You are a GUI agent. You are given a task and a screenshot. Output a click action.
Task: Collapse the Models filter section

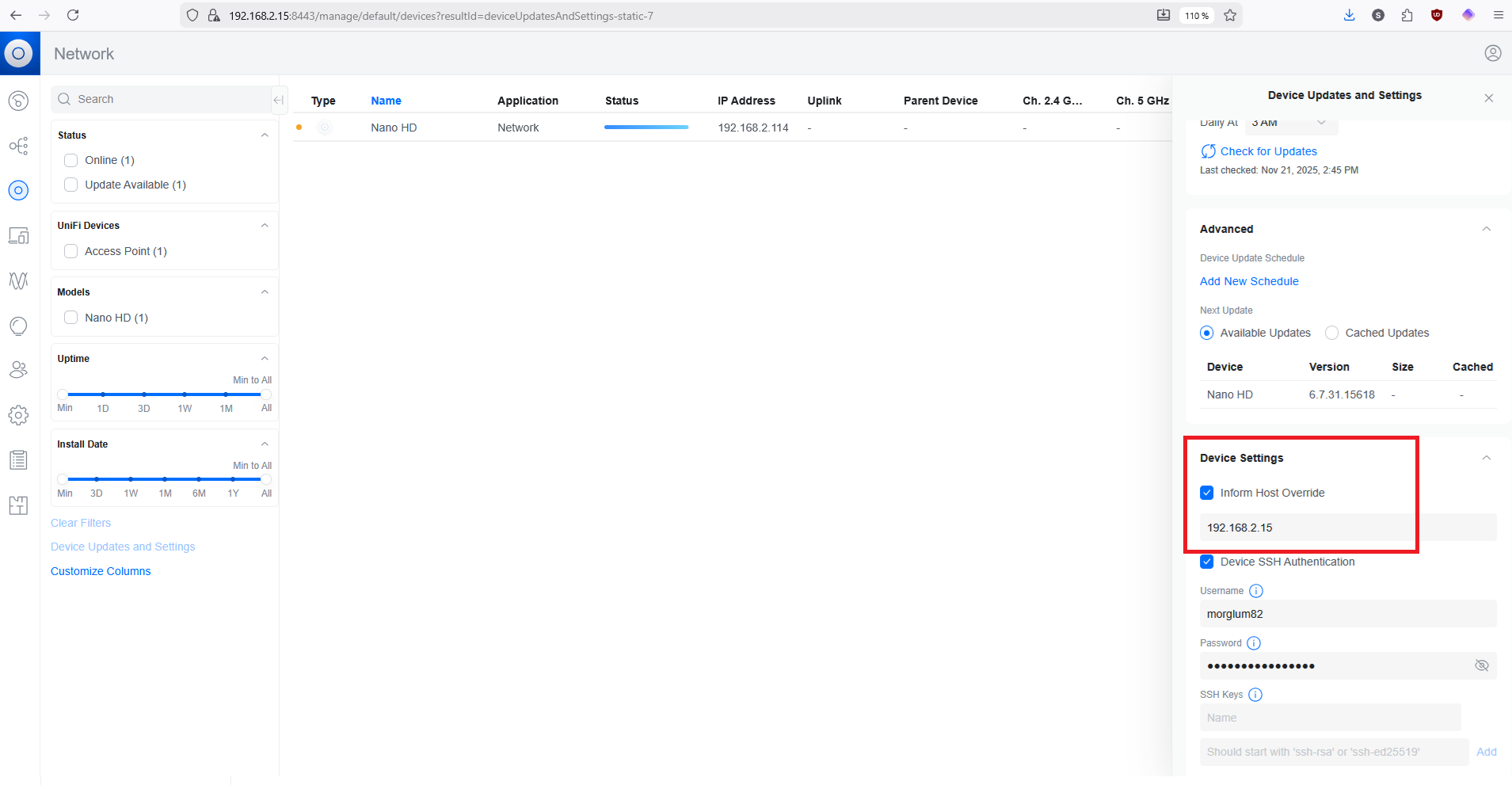(265, 292)
